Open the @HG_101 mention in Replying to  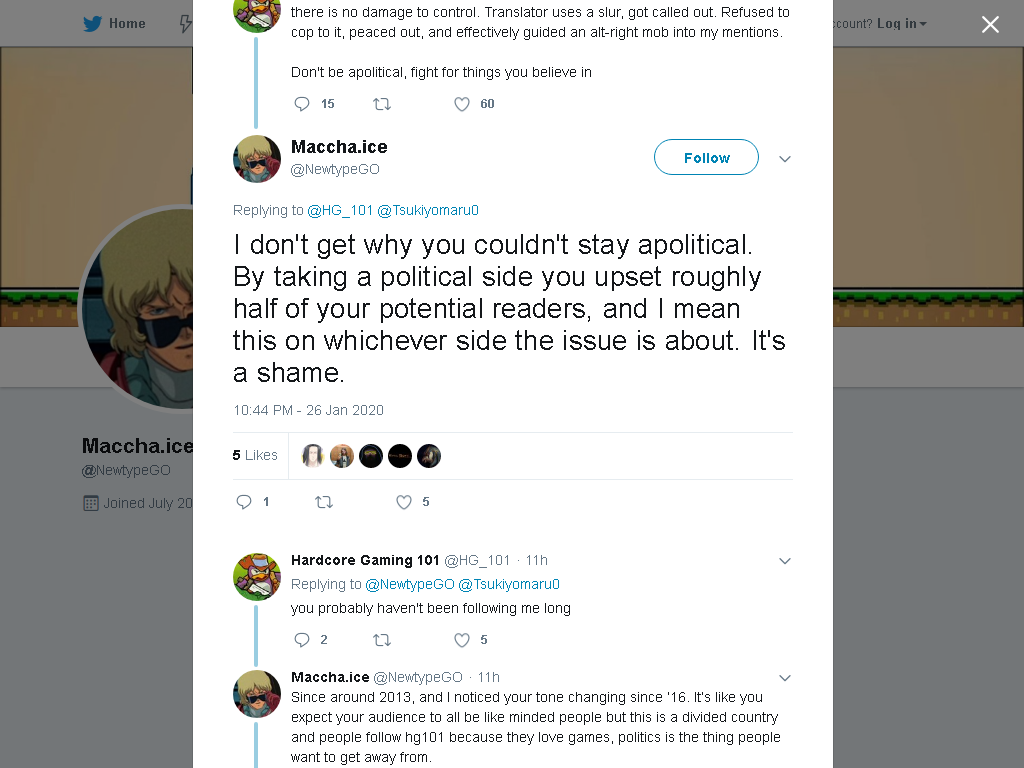click(340, 210)
